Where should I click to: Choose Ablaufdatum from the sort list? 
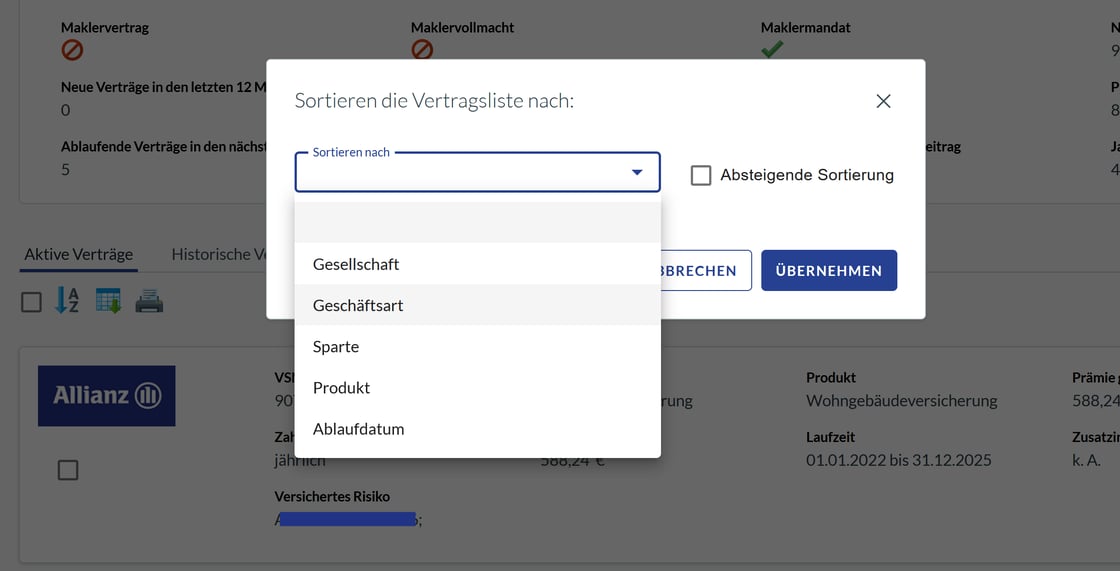coord(358,428)
